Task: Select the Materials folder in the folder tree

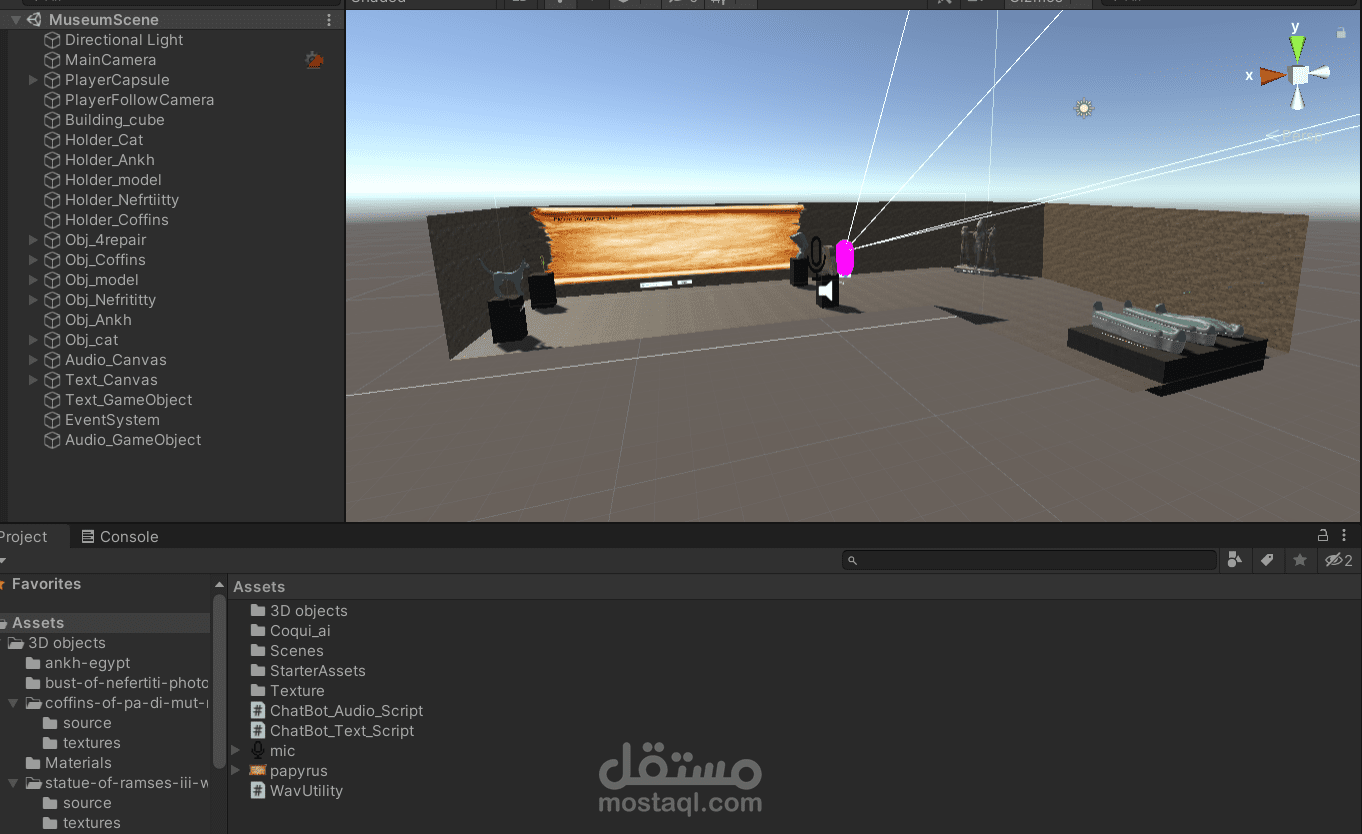Action: pos(78,763)
